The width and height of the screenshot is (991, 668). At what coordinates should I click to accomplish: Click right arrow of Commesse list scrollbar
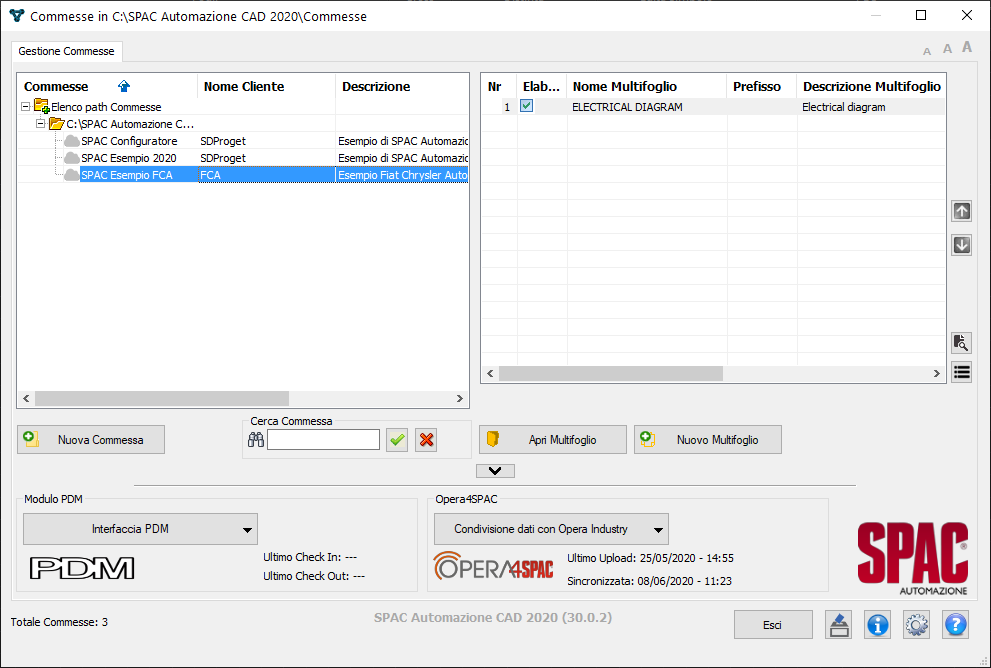(x=460, y=398)
